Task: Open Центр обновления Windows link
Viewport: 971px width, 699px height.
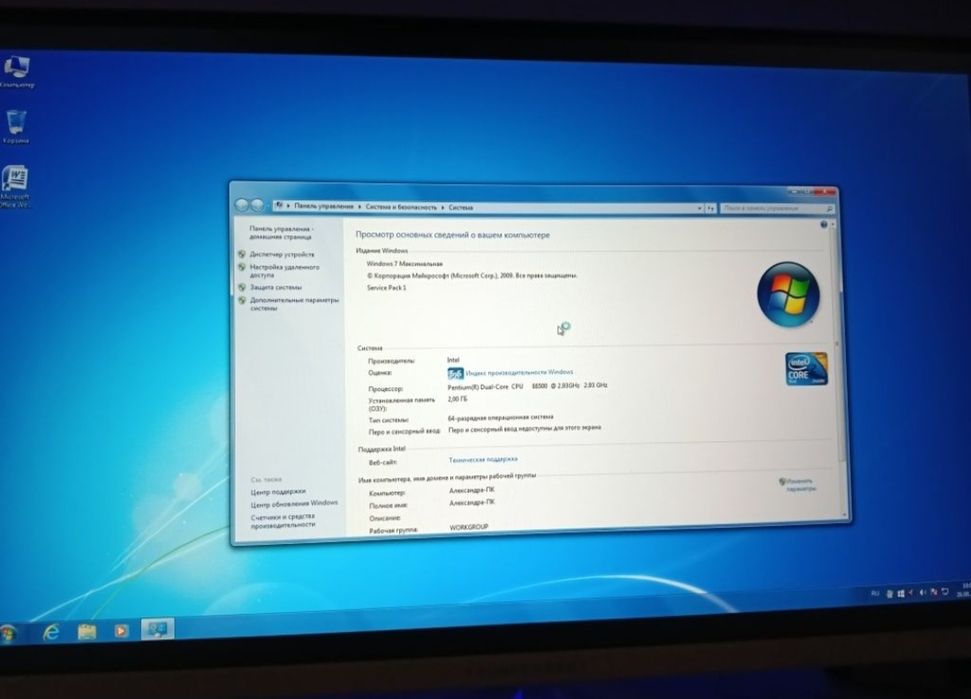Action: pyautogui.click(x=294, y=503)
